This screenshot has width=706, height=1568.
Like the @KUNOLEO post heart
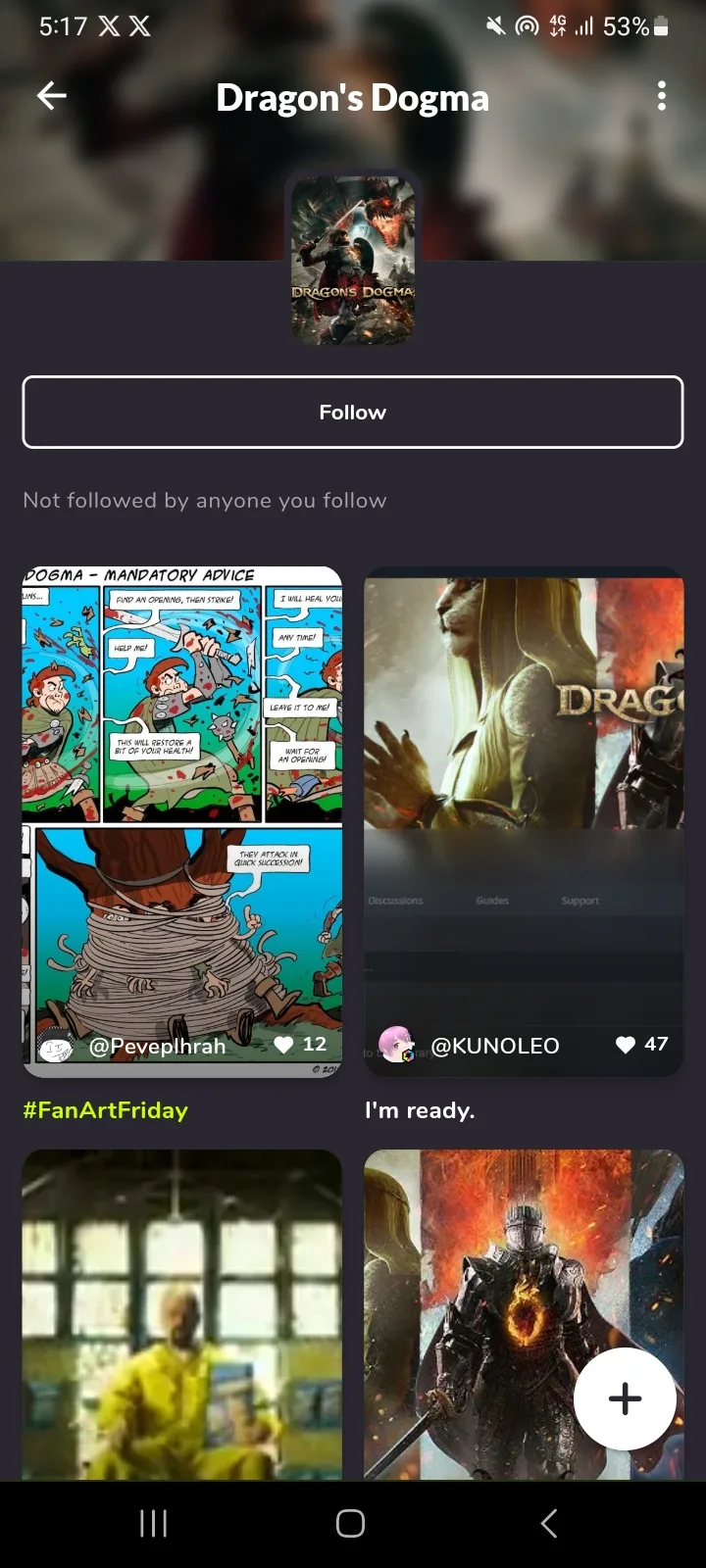(x=626, y=1045)
